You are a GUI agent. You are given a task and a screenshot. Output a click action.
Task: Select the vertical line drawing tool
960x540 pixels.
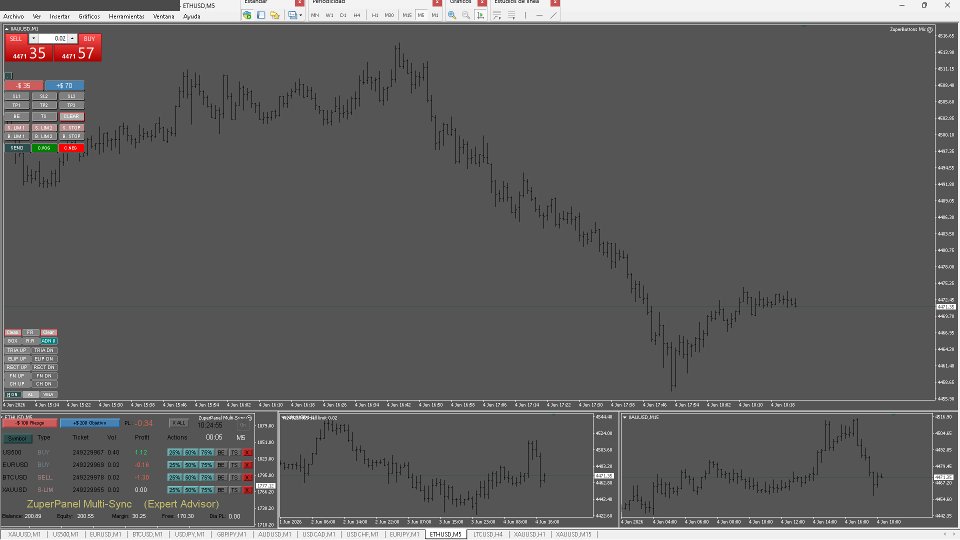click(525, 15)
